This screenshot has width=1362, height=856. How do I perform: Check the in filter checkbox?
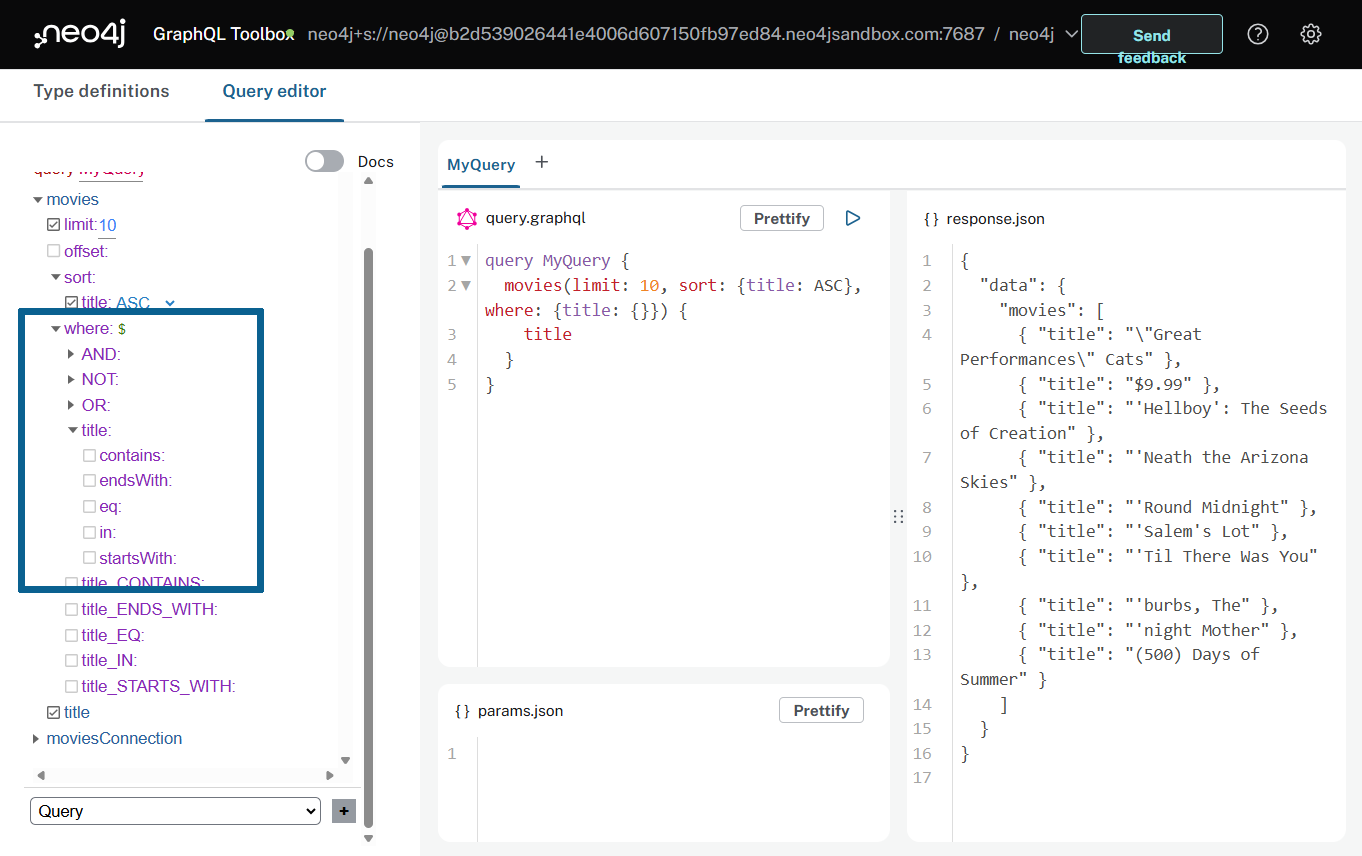(90, 533)
